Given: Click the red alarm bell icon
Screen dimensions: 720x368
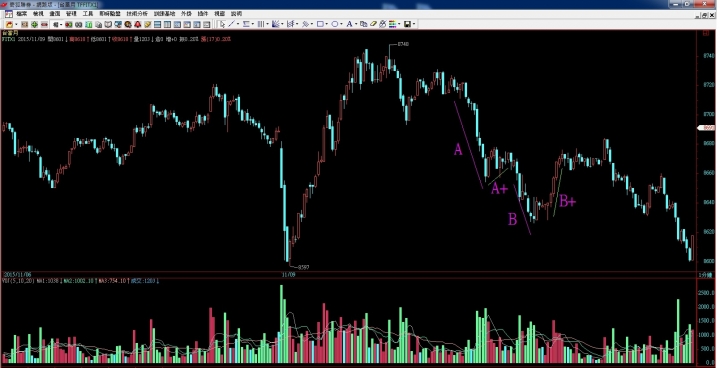Looking at the screenshot, I should [x=138, y=24].
